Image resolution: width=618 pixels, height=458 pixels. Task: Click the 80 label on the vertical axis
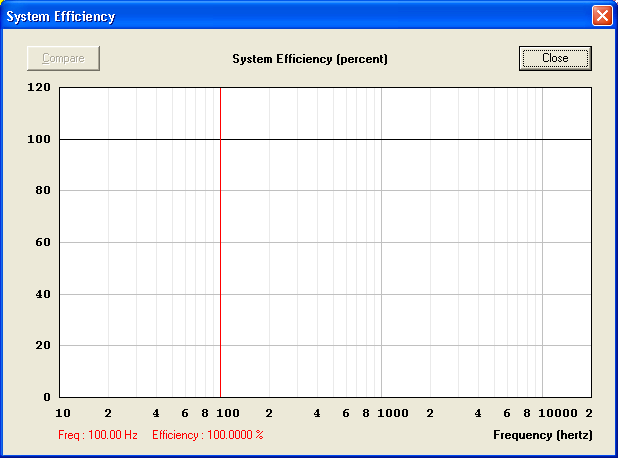[43, 190]
